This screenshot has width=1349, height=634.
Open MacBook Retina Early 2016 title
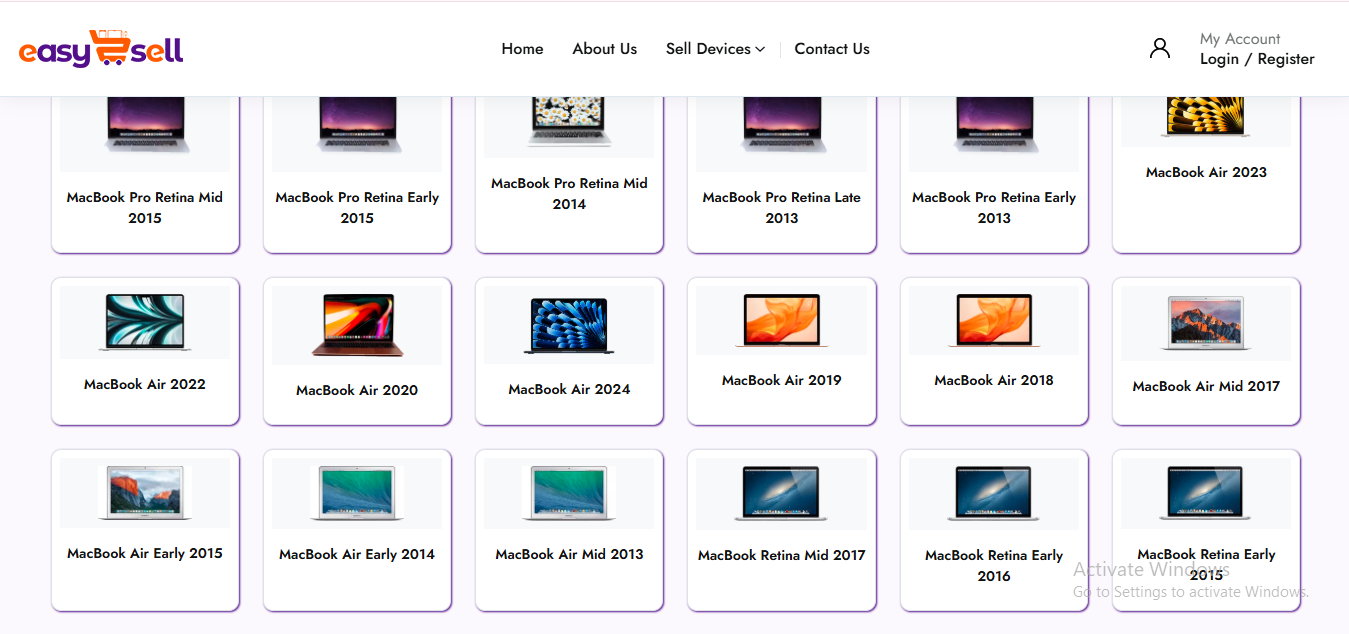pos(994,565)
